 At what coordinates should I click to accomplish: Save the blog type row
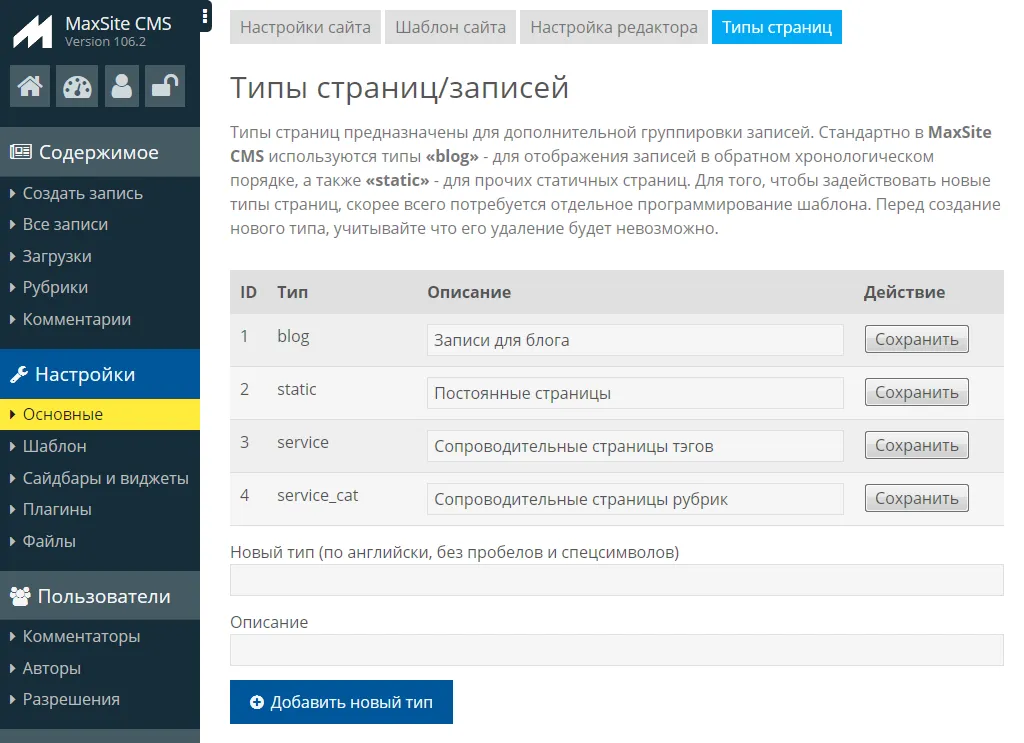tap(916, 340)
